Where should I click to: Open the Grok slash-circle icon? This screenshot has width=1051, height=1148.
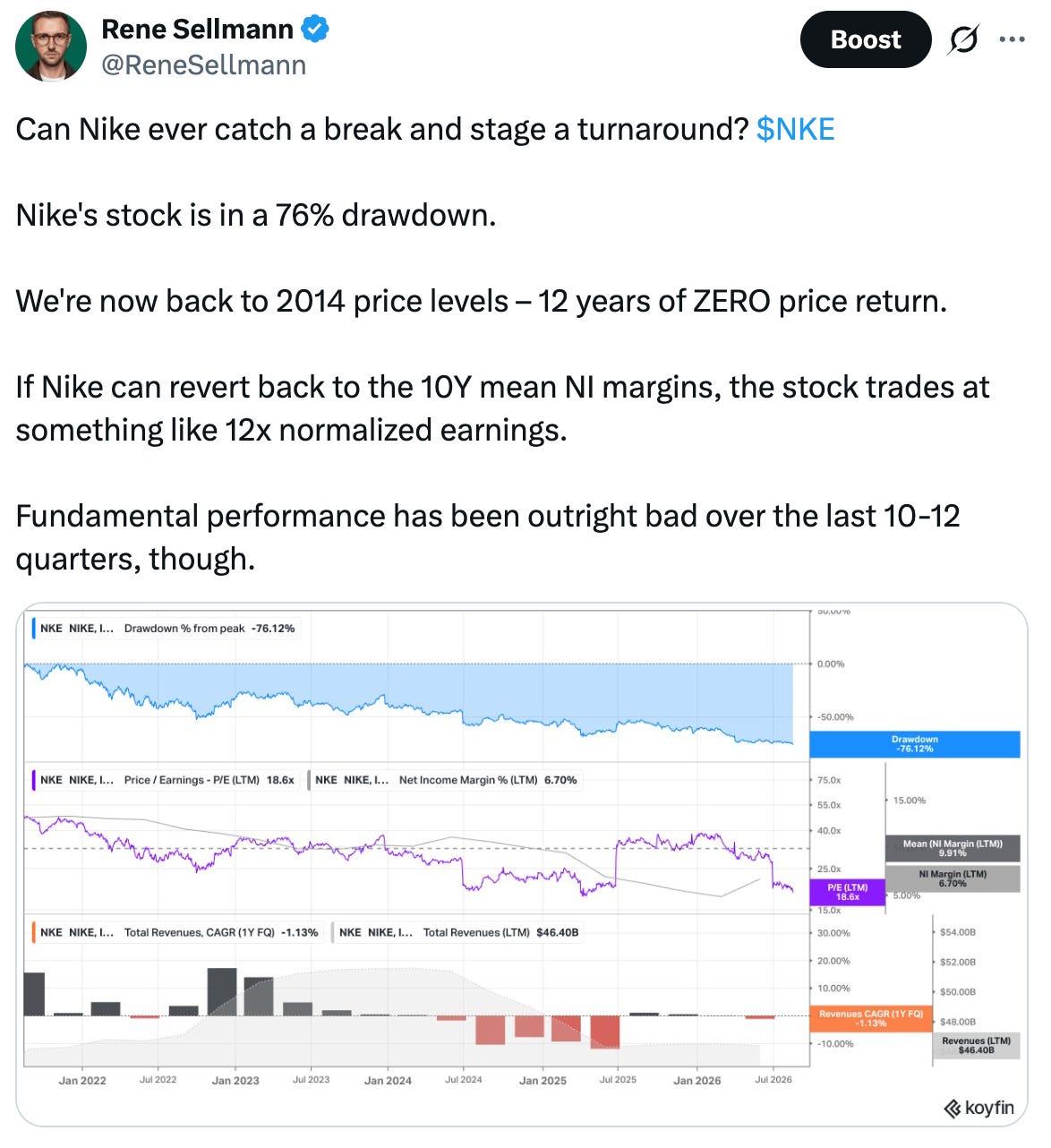962,39
